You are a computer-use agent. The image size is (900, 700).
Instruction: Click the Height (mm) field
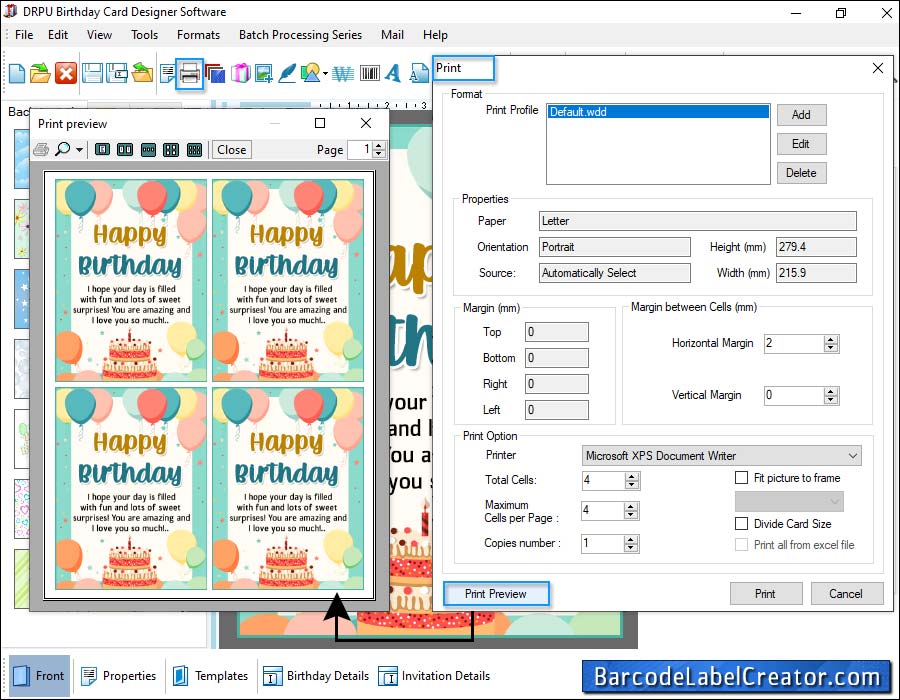pos(816,247)
